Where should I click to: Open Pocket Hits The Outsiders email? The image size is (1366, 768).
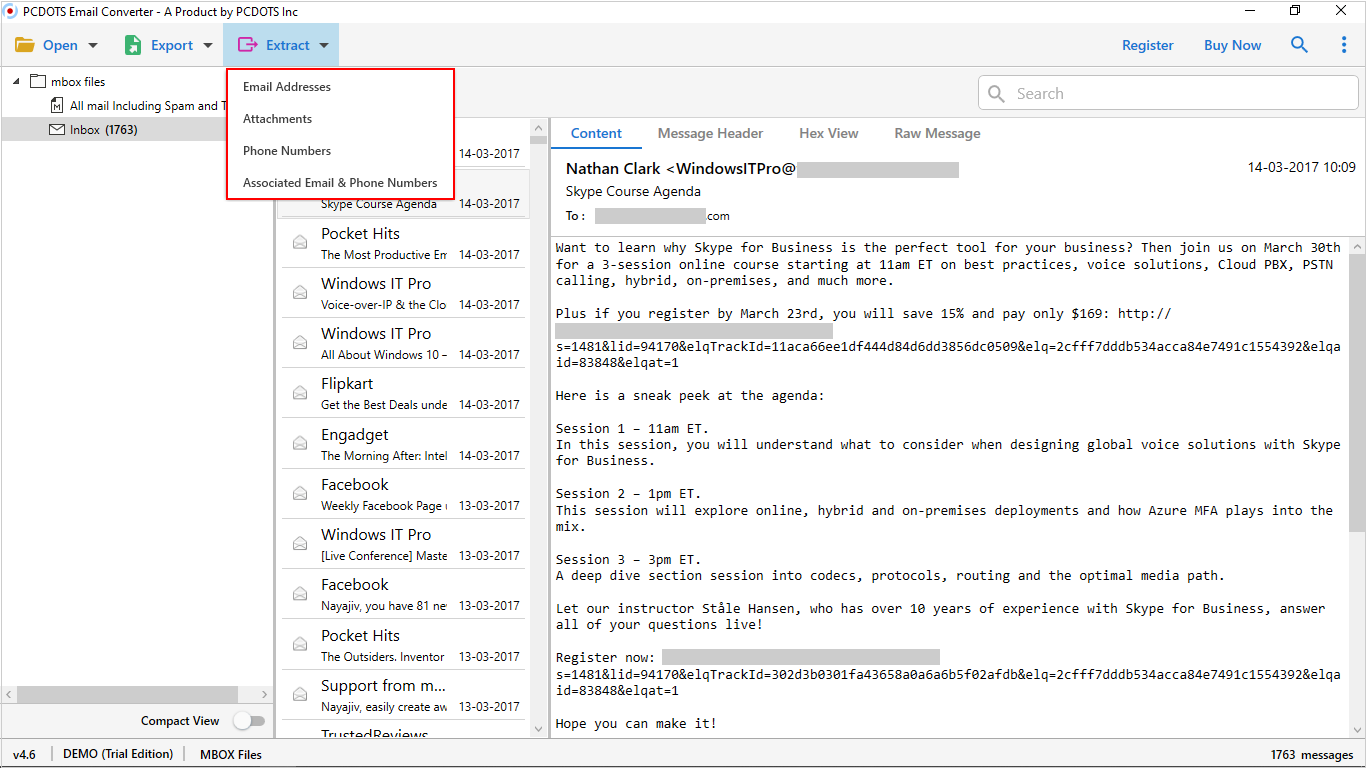(403, 645)
